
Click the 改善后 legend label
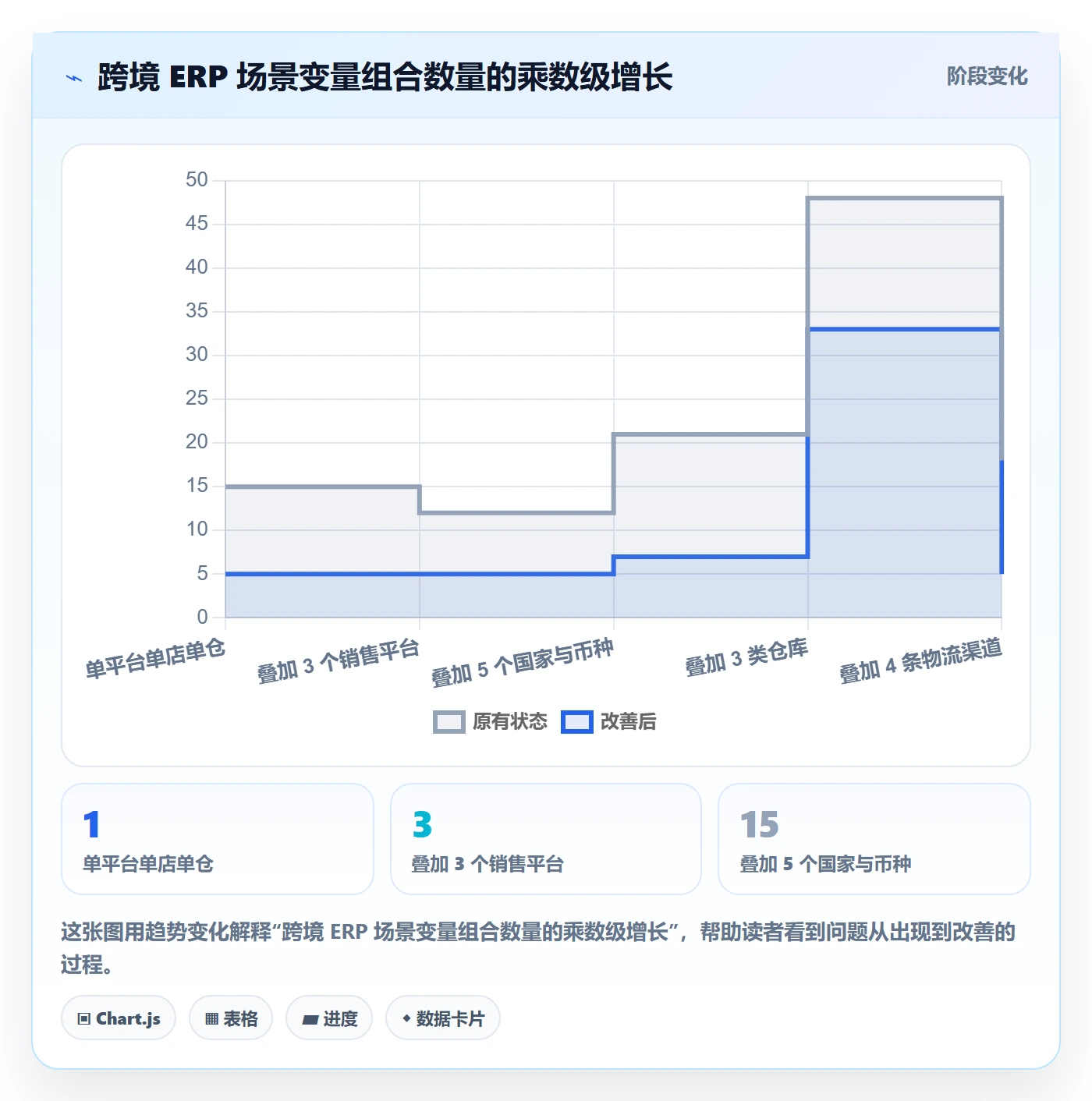(x=629, y=722)
